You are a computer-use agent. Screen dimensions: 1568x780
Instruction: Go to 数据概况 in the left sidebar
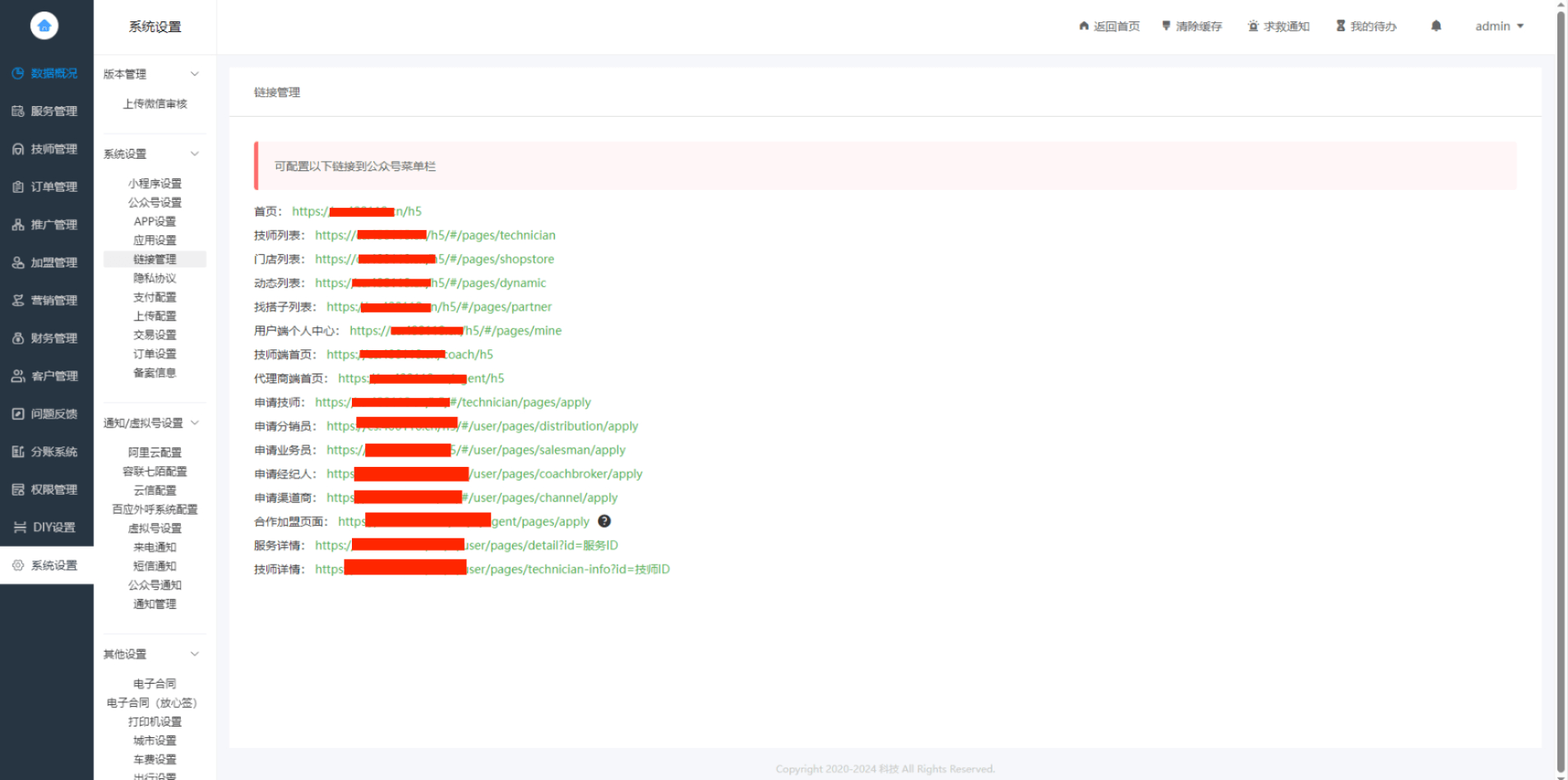point(46,73)
